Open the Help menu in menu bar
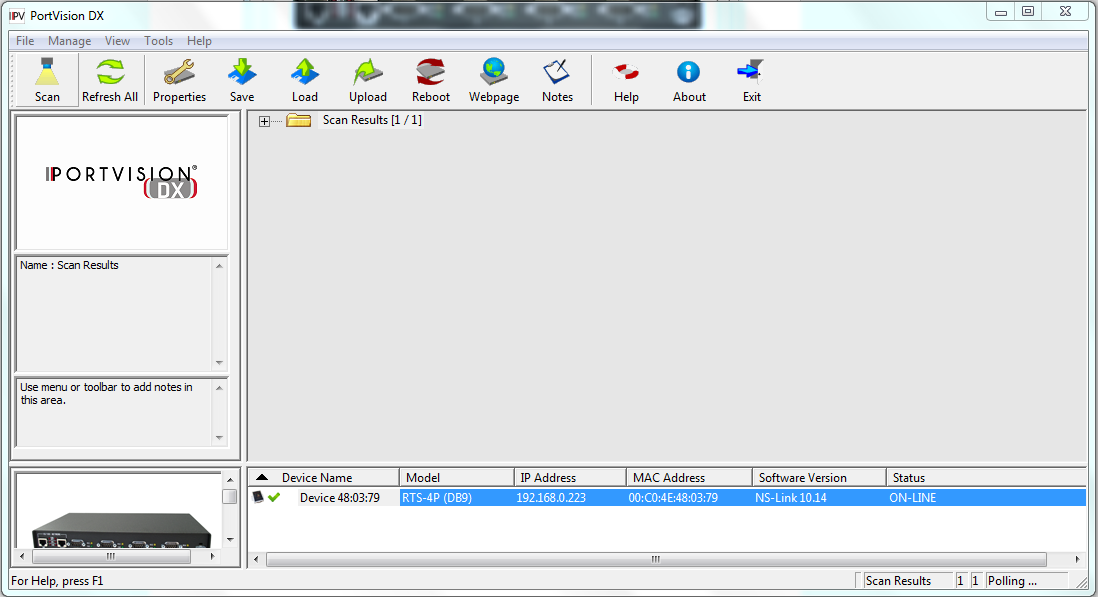Screen dimensions: 1098x597 (199, 41)
